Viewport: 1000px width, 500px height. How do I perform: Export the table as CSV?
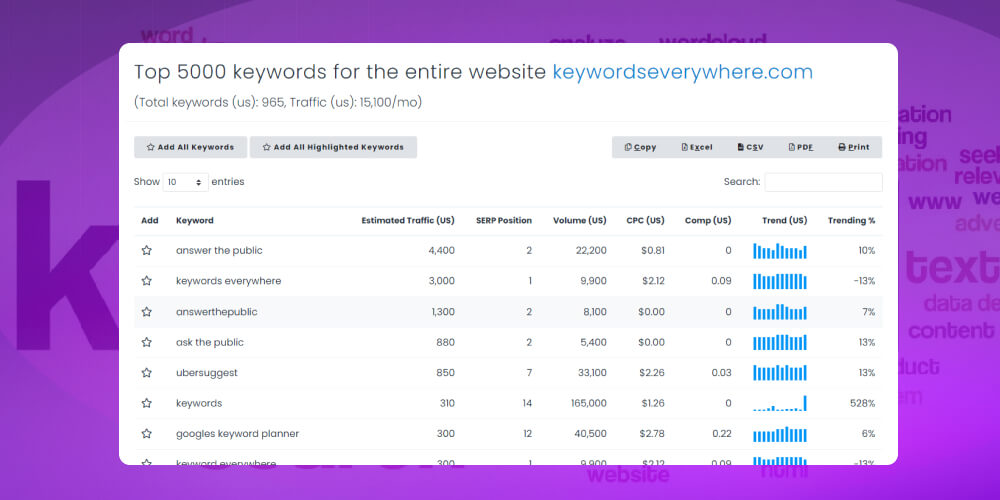click(x=750, y=147)
